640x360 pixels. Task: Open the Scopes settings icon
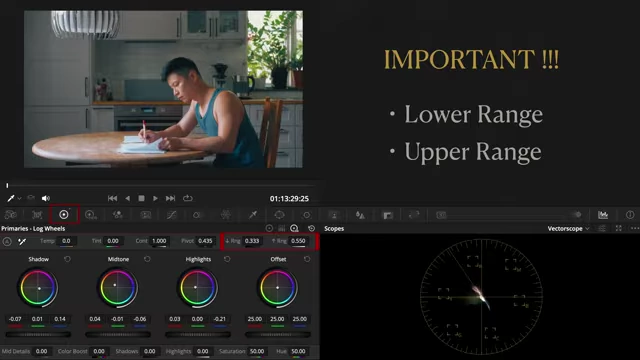tap(602, 229)
